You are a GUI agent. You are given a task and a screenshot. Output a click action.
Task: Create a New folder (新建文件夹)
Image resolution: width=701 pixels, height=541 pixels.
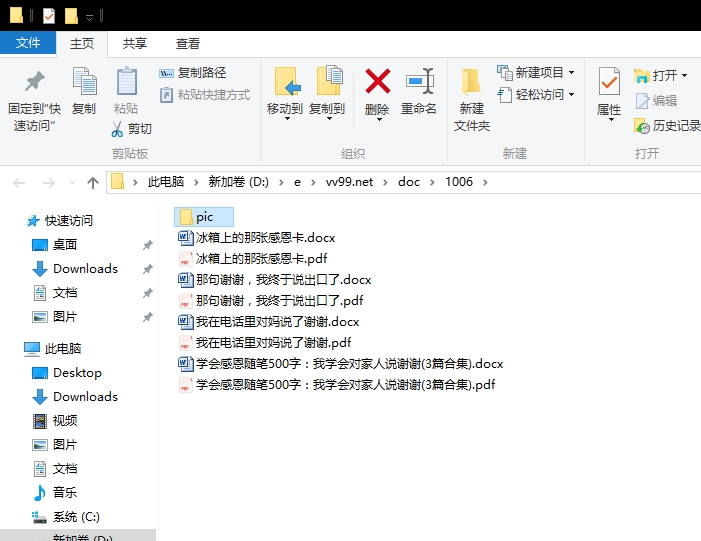[x=472, y=100]
